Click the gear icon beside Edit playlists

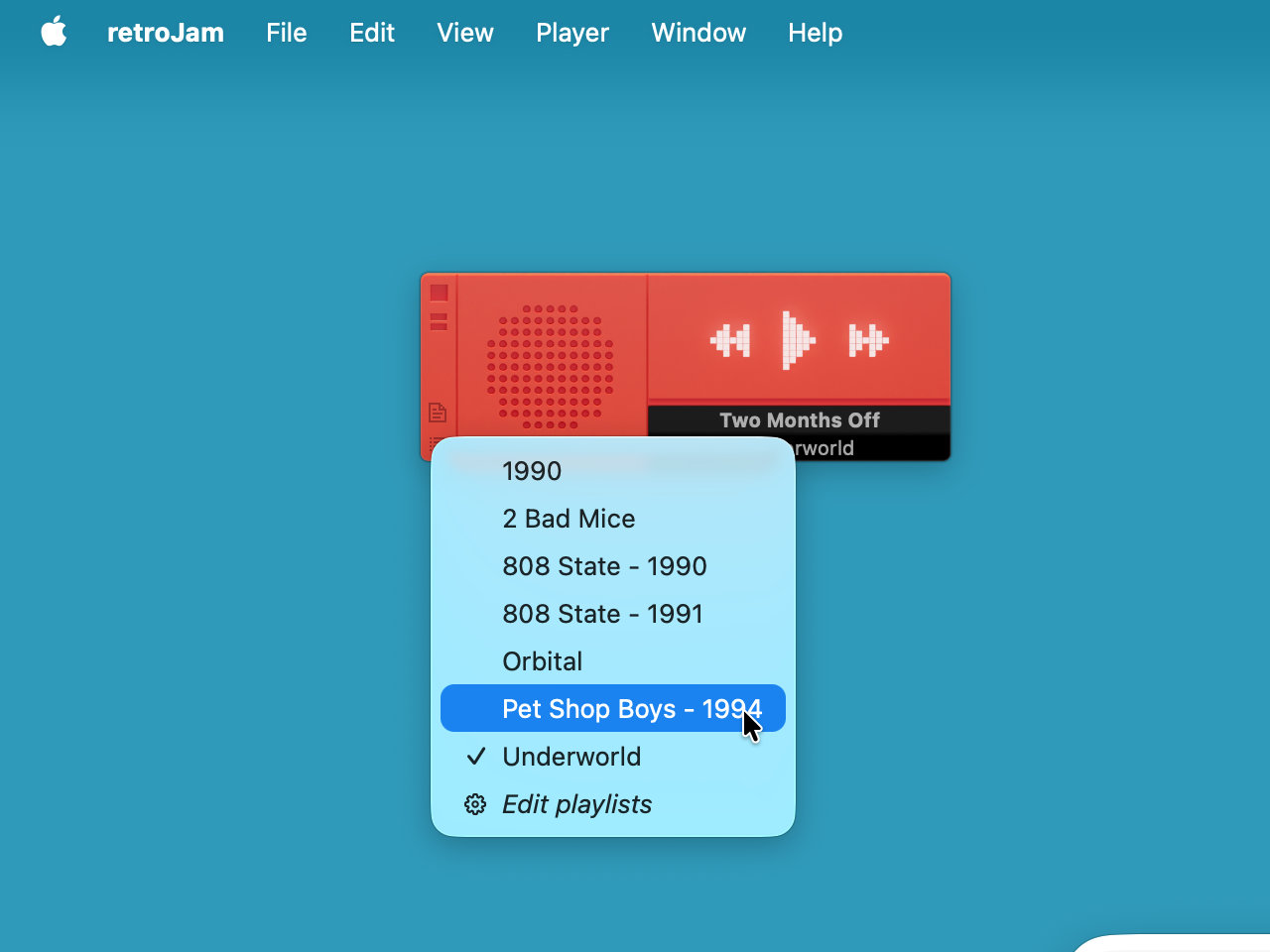pos(475,804)
